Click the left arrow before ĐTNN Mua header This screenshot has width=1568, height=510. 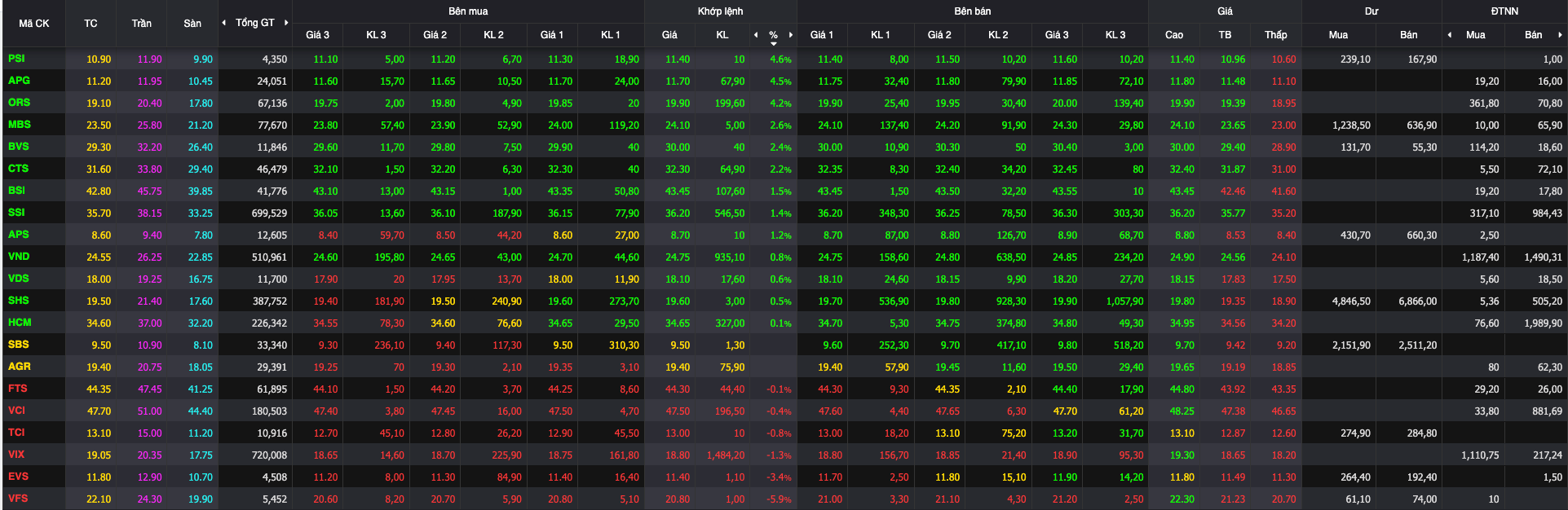point(1450,35)
